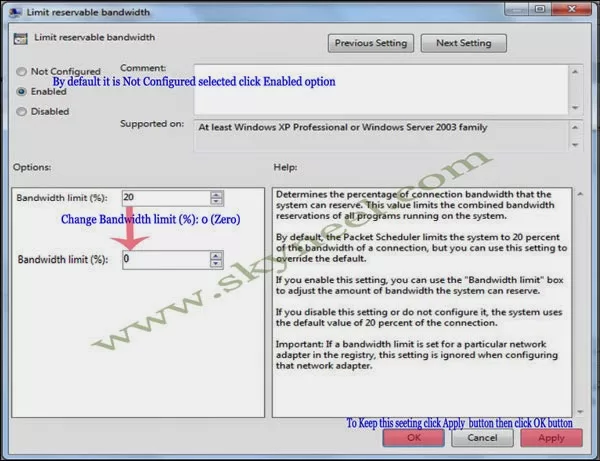
Task: Decrease the 0 bandwidth limit with down spinner
Action: pos(216,264)
